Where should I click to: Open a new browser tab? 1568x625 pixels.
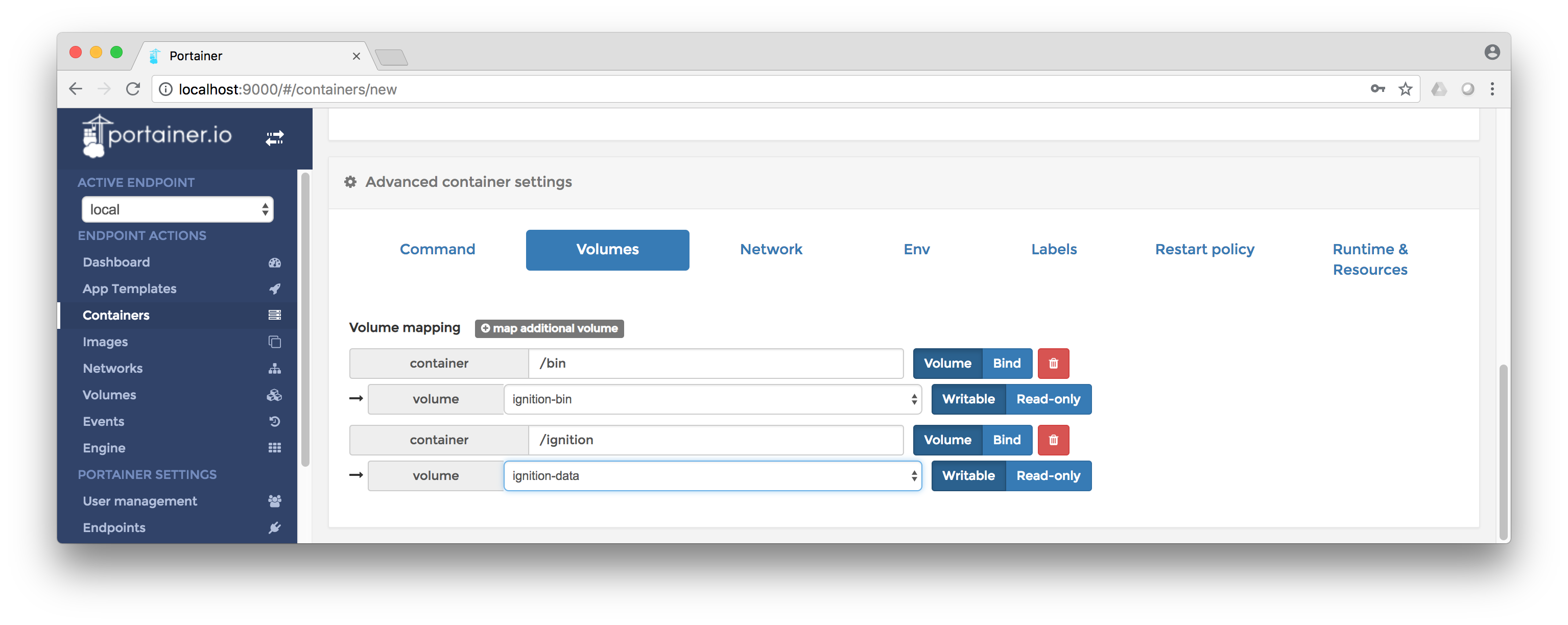click(391, 58)
